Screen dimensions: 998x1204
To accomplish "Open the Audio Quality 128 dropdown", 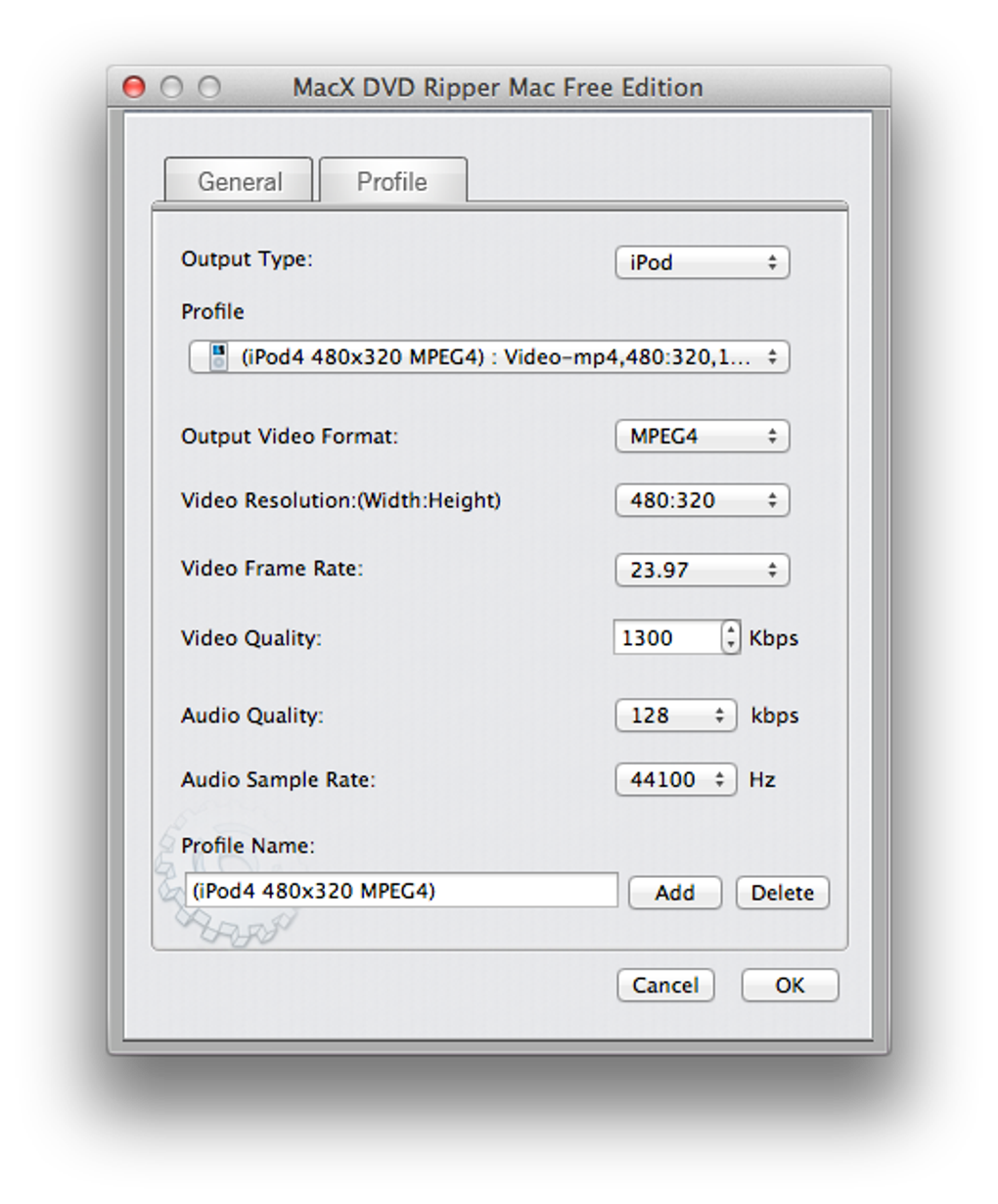I will coord(675,716).
